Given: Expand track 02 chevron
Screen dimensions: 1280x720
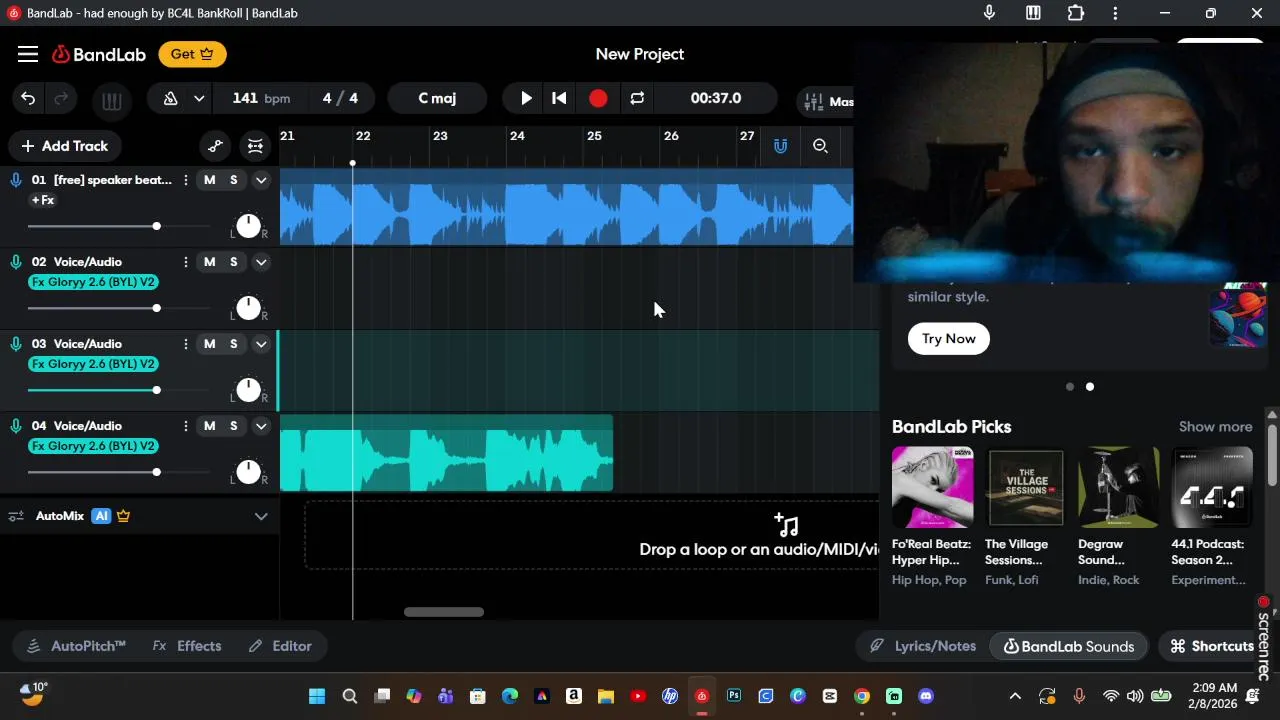Looking at the screenshot, I should coord(261,262).
